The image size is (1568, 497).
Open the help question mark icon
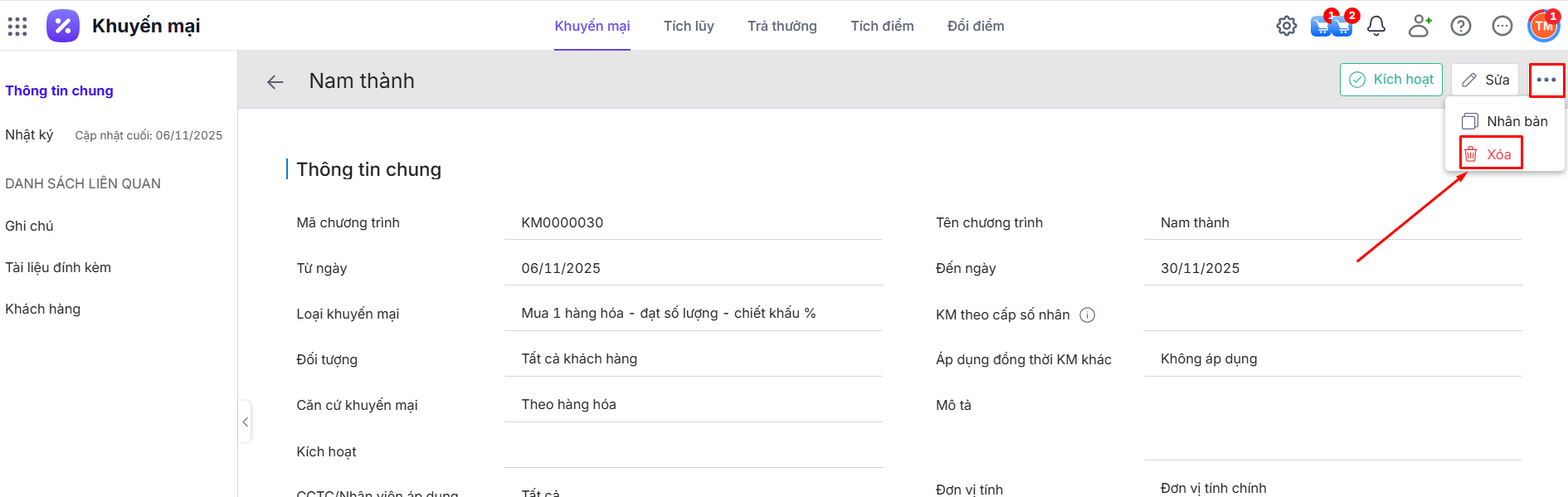click(1461, 27)
